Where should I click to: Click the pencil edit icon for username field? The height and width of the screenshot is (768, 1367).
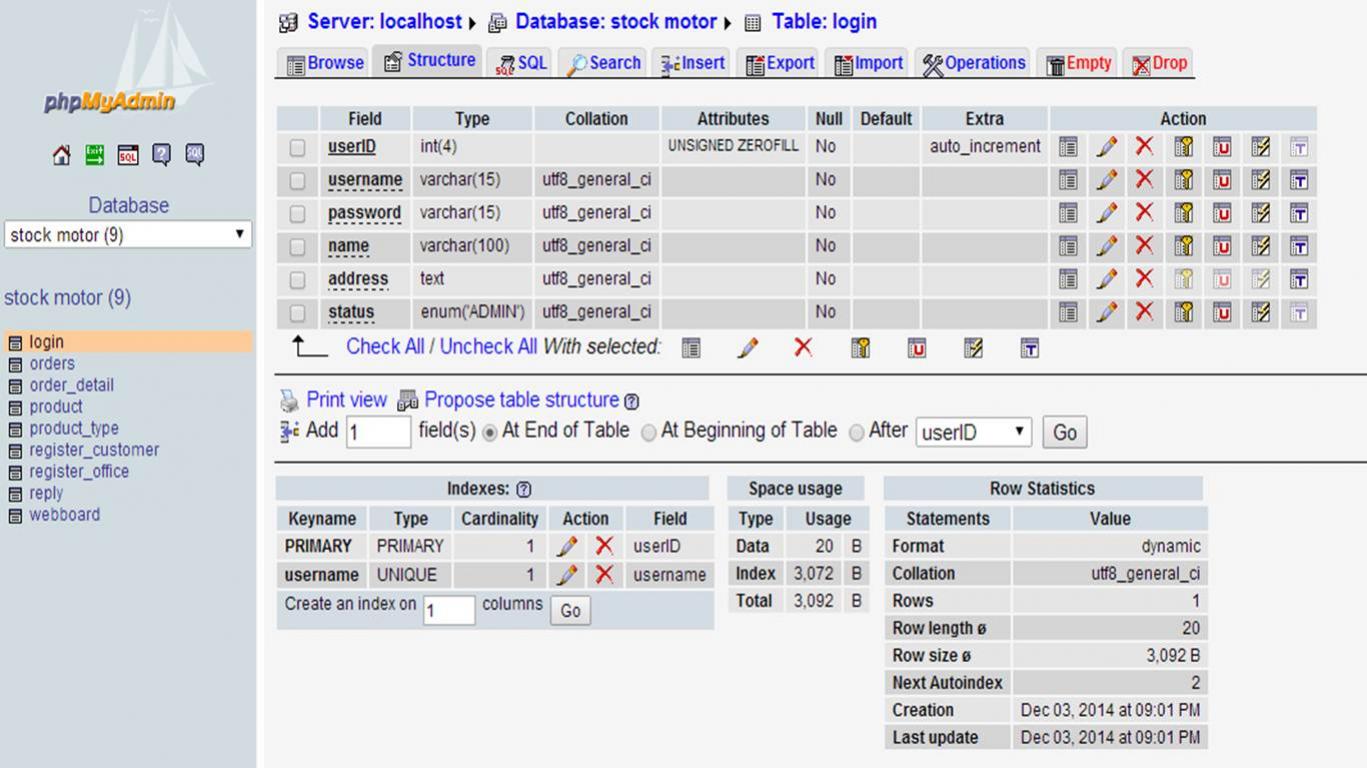[1106, 180]
